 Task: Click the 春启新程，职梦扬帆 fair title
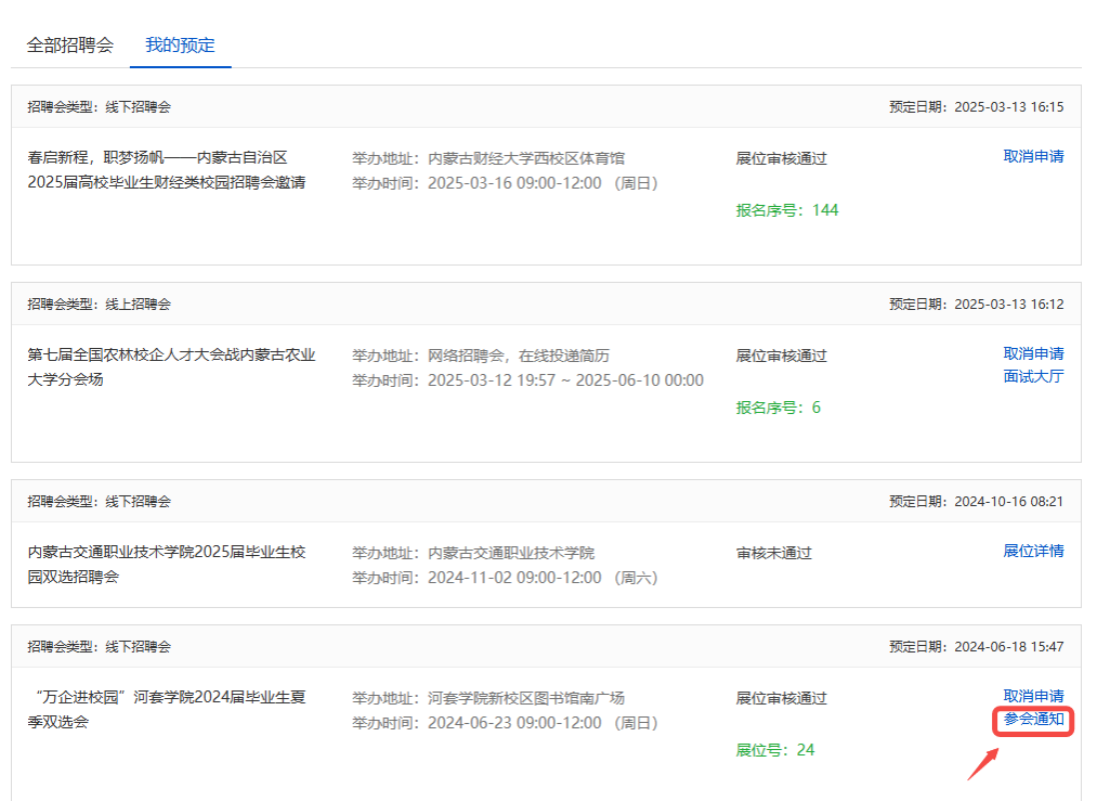click(166, 170)
